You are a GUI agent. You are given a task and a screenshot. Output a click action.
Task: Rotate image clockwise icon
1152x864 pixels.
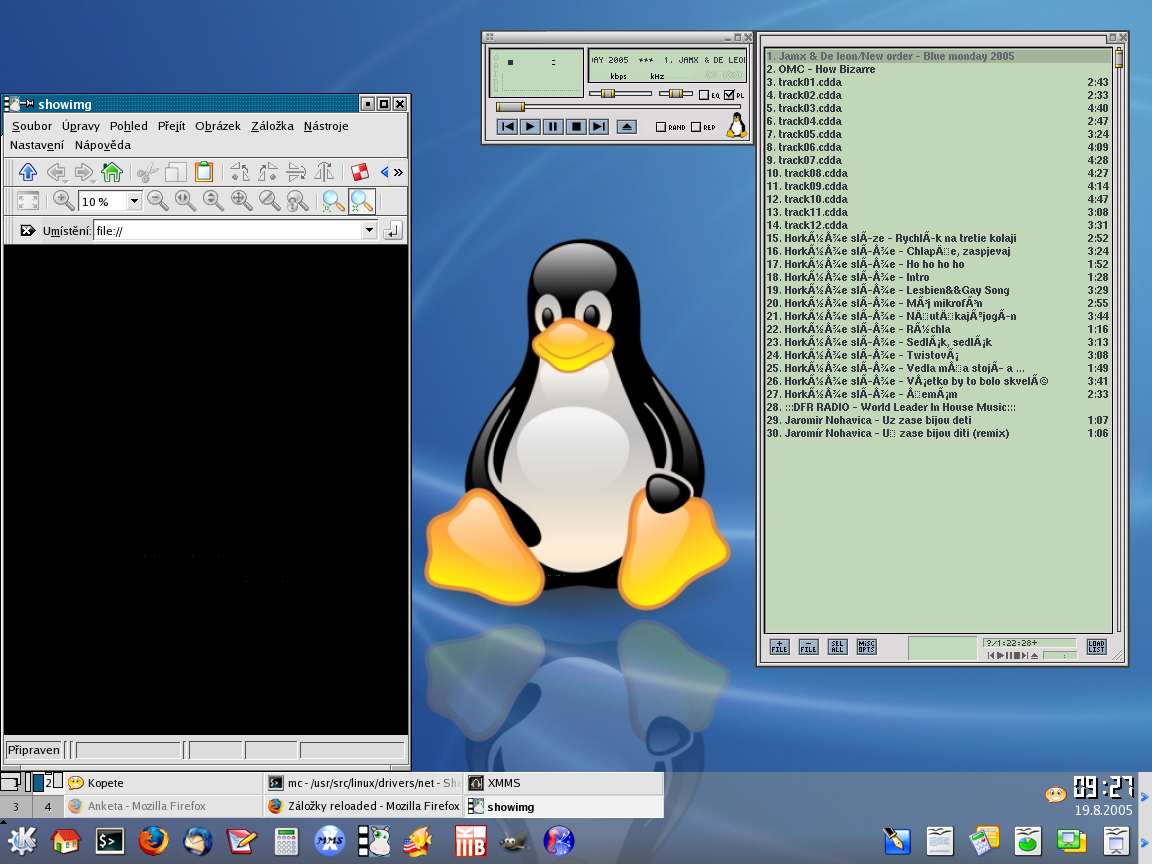267,172
